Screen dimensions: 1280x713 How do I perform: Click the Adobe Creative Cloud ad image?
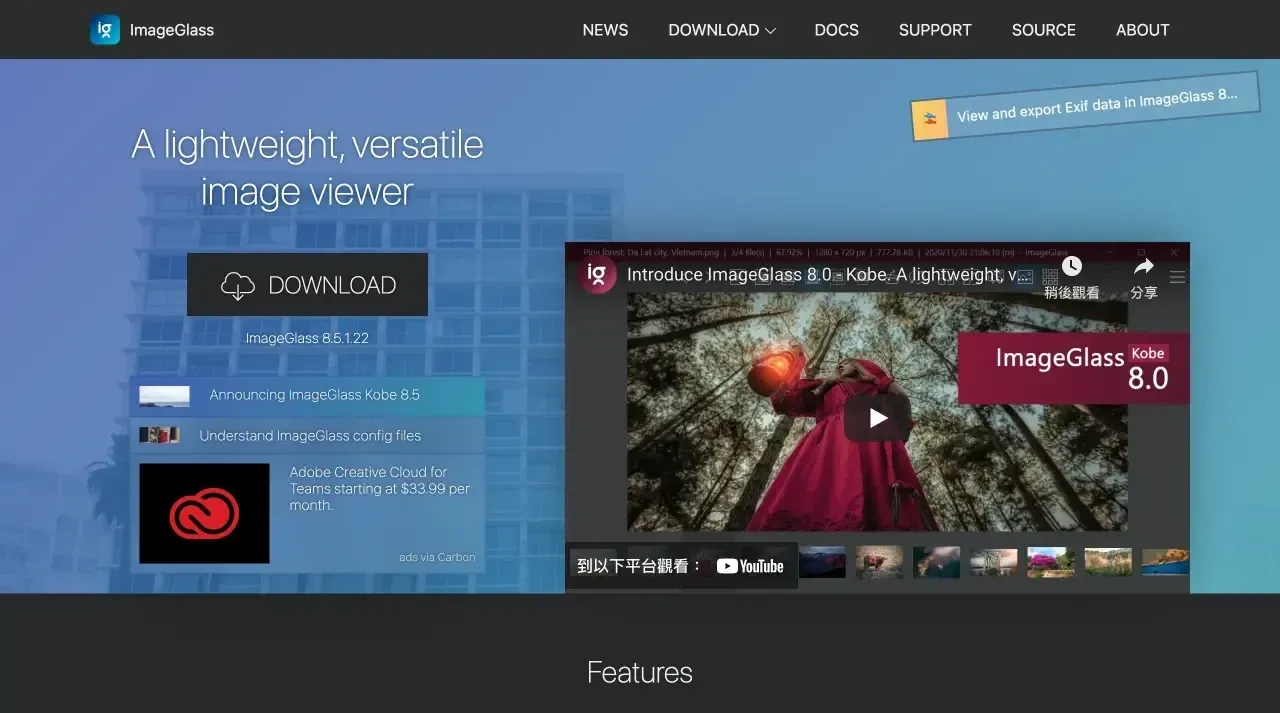coord(204,513)
